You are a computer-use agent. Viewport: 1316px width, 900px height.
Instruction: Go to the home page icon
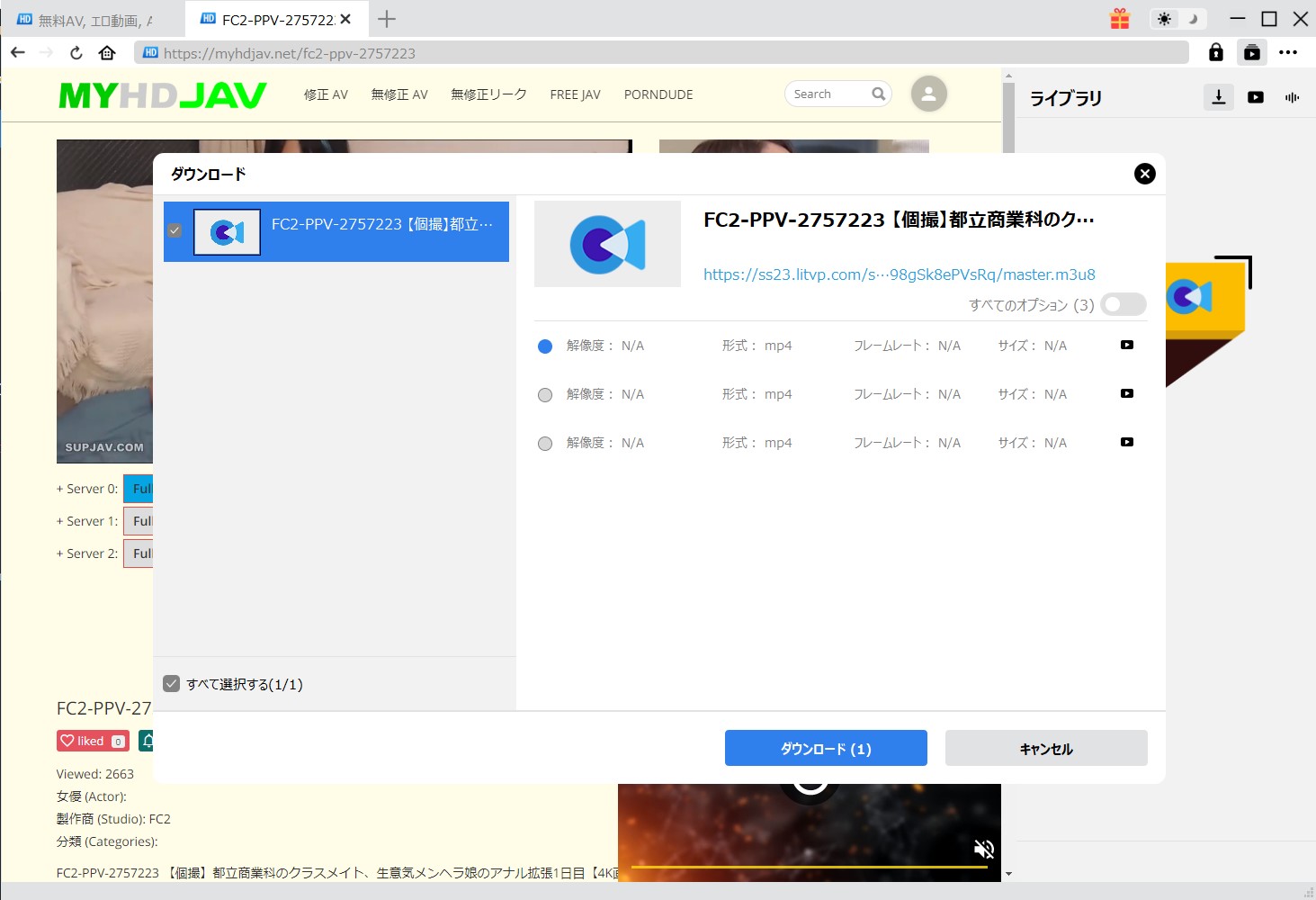[x=107, y=52]
